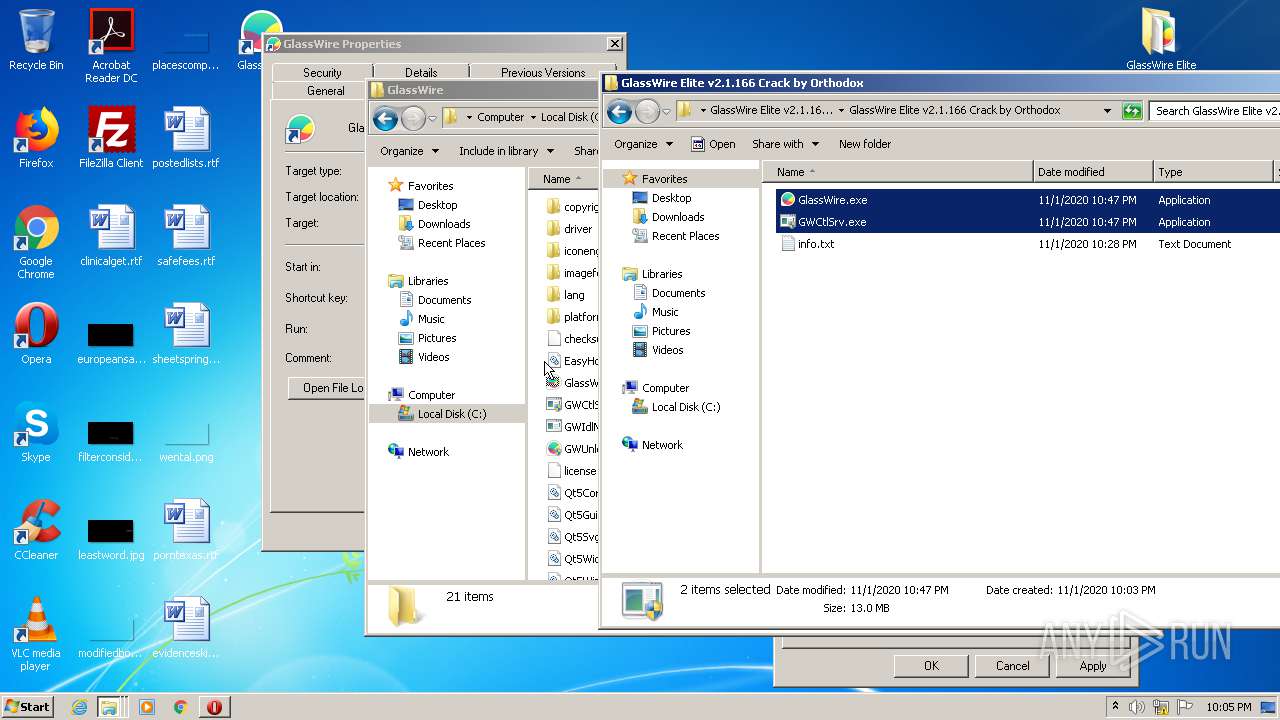The width and height of the screenshot is (1280, 720).
Task: Select Recent Places in crack window sidebar
Action: (685, 236)
